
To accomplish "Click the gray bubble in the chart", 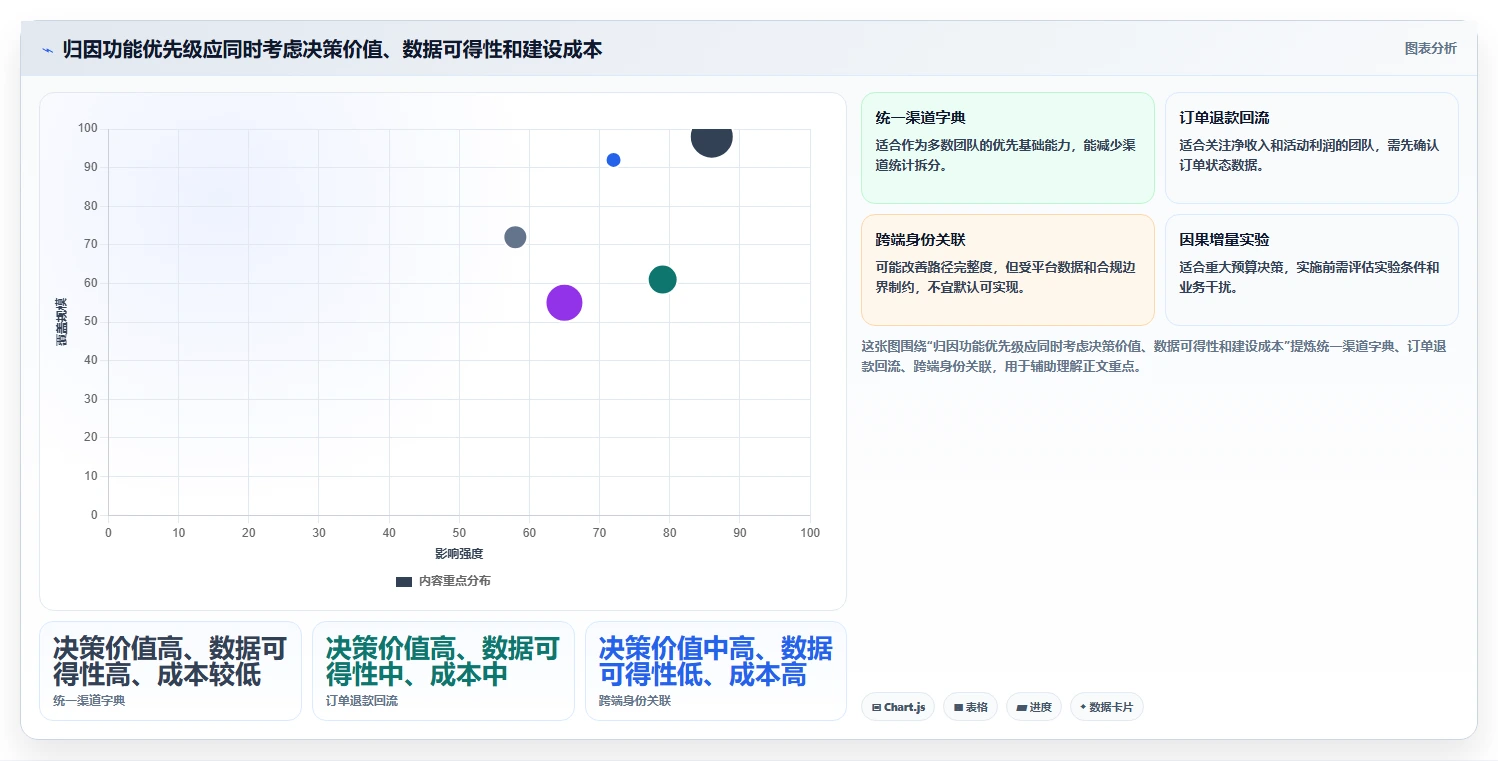I will (x=515, y=237).
